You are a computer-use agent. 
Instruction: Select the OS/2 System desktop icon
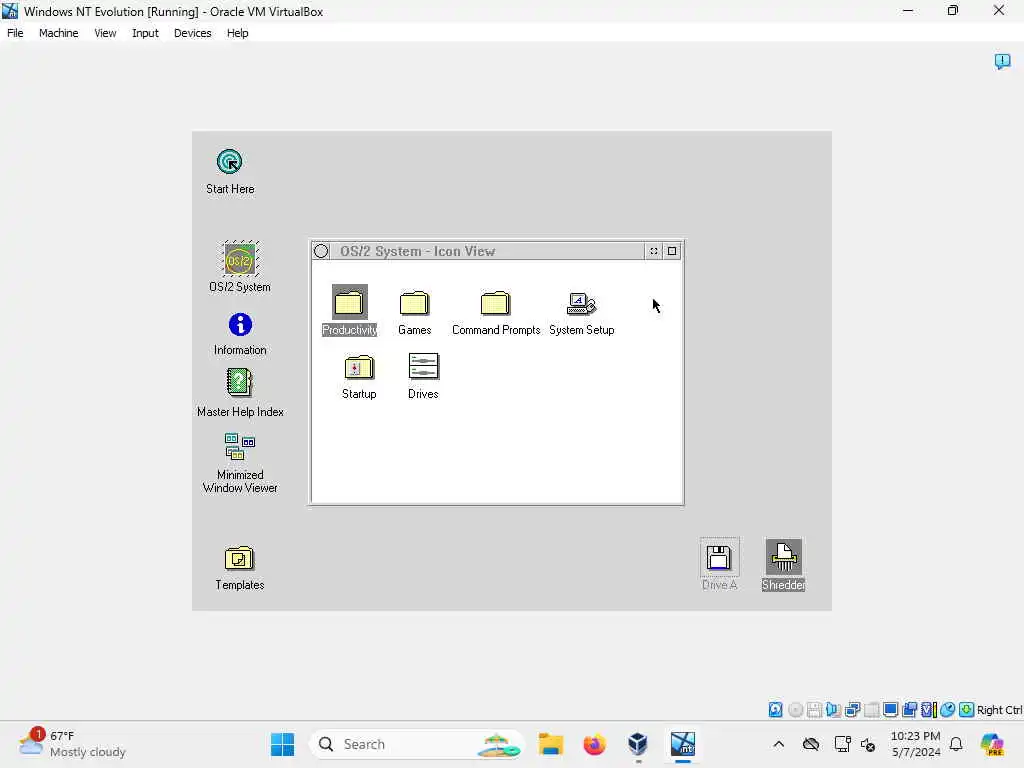click(x=240, y=259)
